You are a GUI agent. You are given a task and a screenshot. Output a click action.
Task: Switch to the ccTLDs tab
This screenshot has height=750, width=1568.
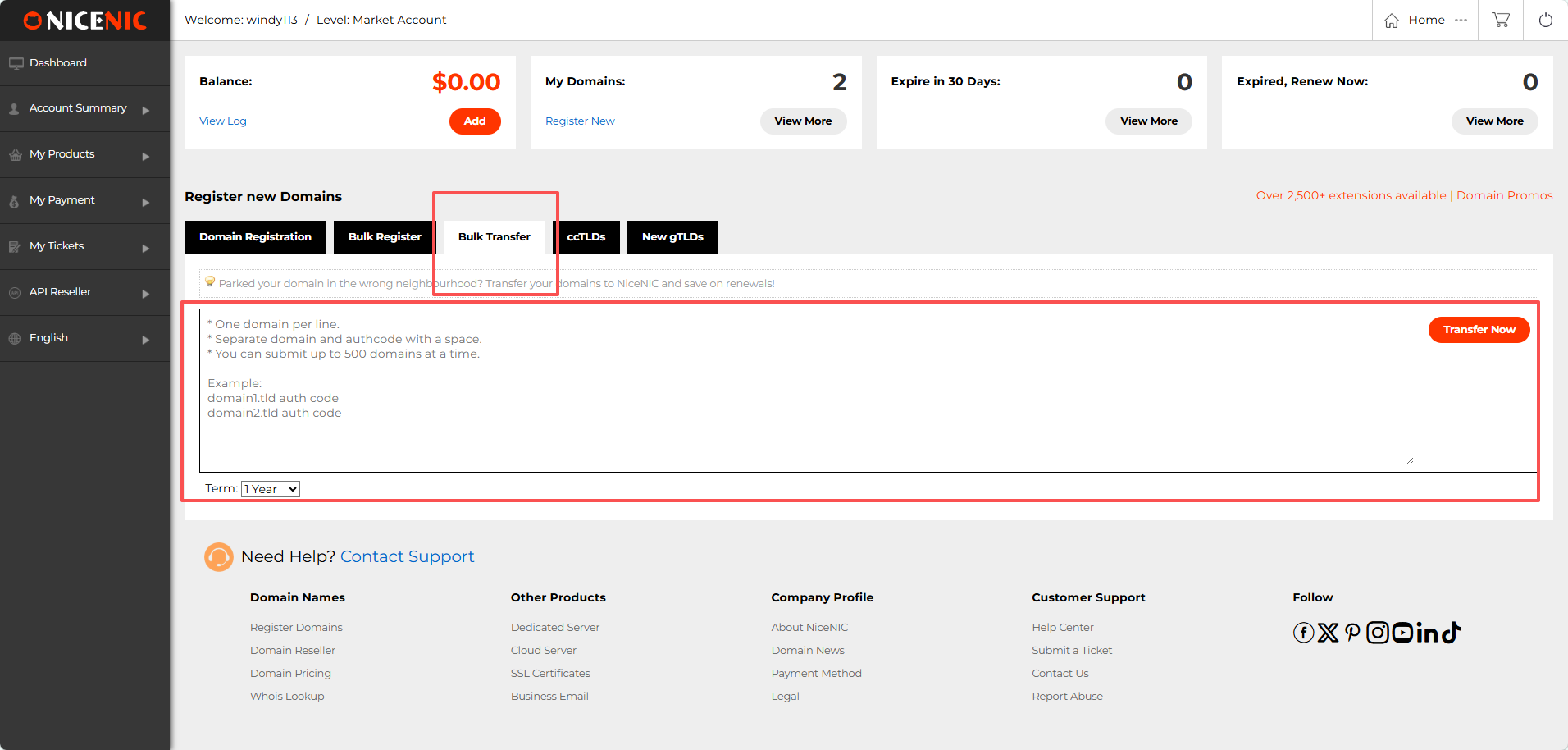586,237
